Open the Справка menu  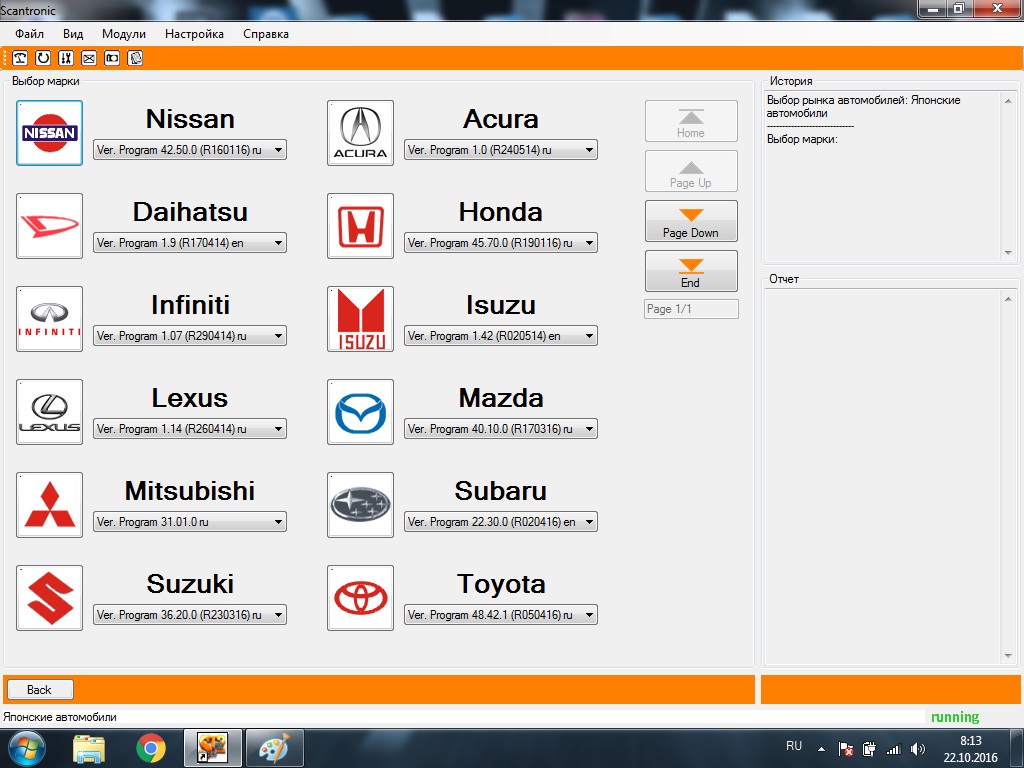(x=266, y=34)
